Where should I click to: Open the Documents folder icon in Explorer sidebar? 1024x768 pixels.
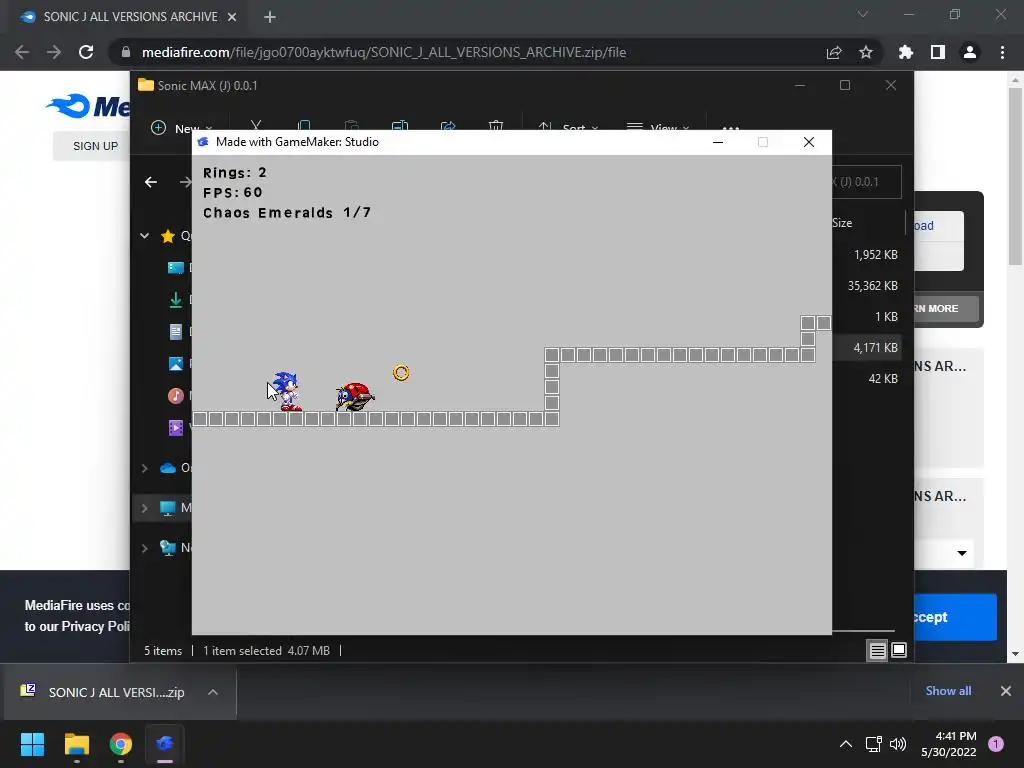(176, 332)
